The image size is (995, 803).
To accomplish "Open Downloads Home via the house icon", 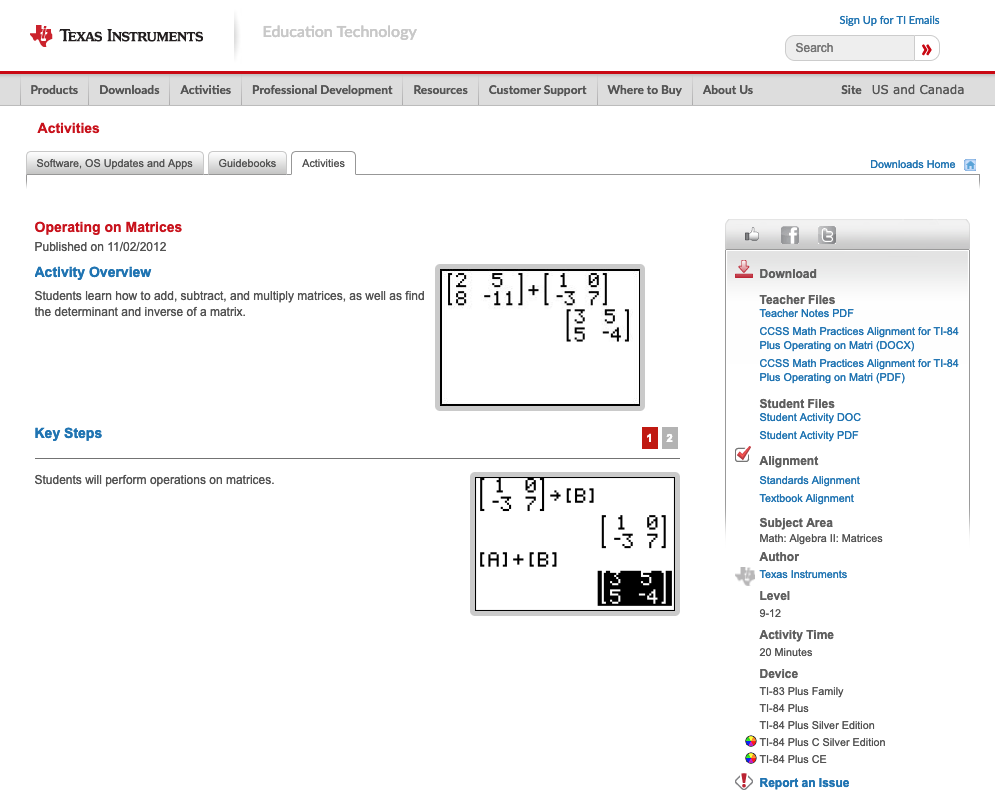I will (x=969, y=163).
